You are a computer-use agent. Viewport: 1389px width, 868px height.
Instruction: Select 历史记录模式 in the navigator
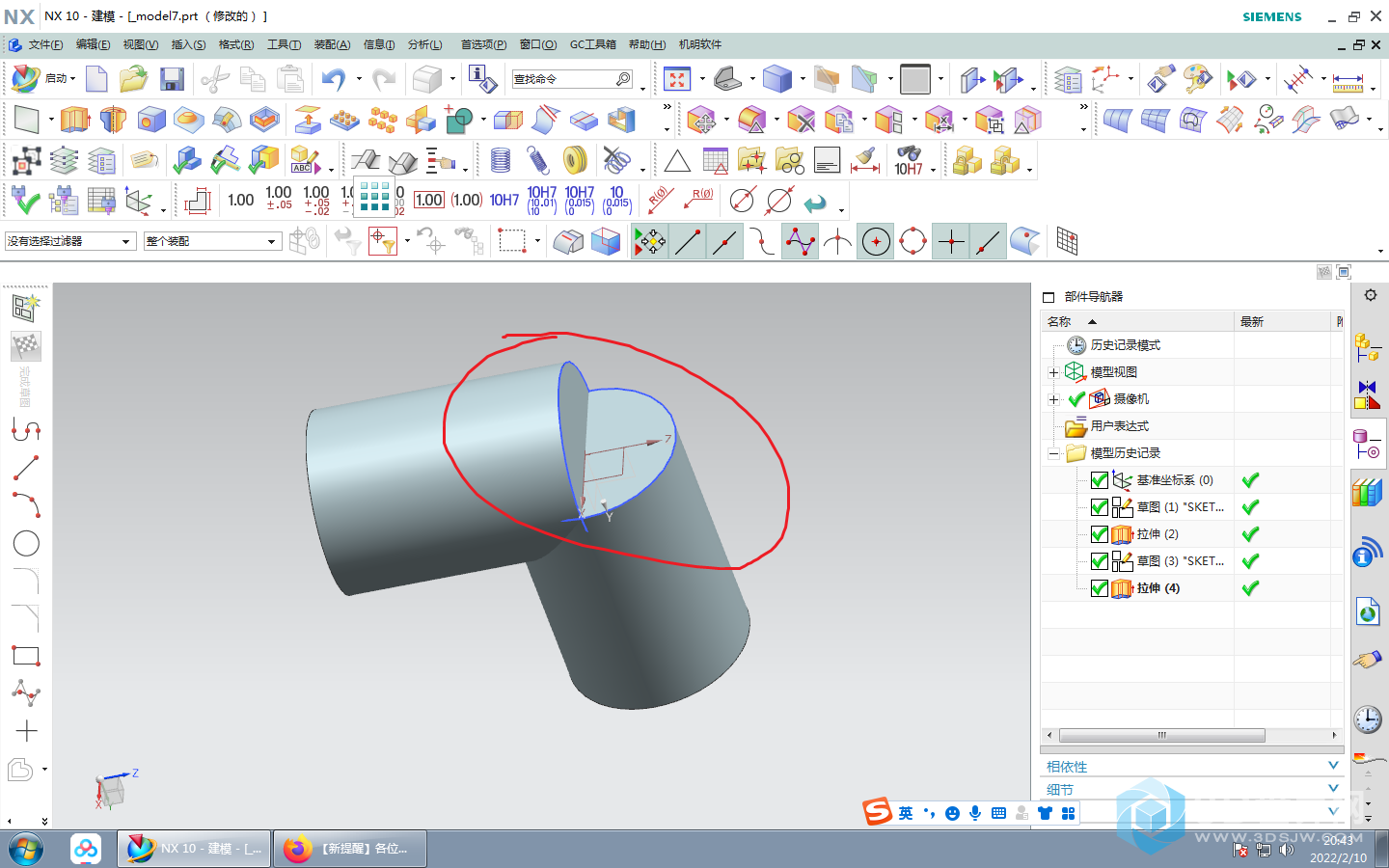[1125, 345]
